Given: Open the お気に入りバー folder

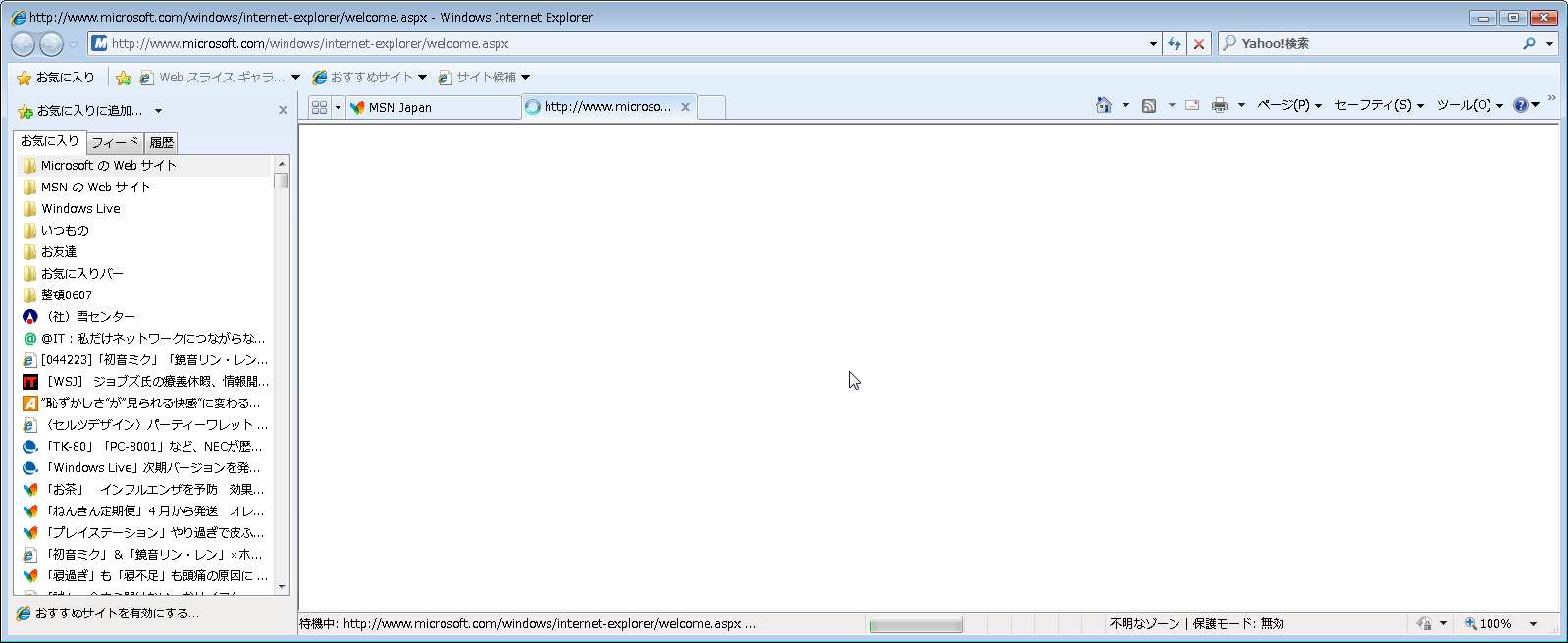Looking at the screenshot, I should click(x=144, y=274).
